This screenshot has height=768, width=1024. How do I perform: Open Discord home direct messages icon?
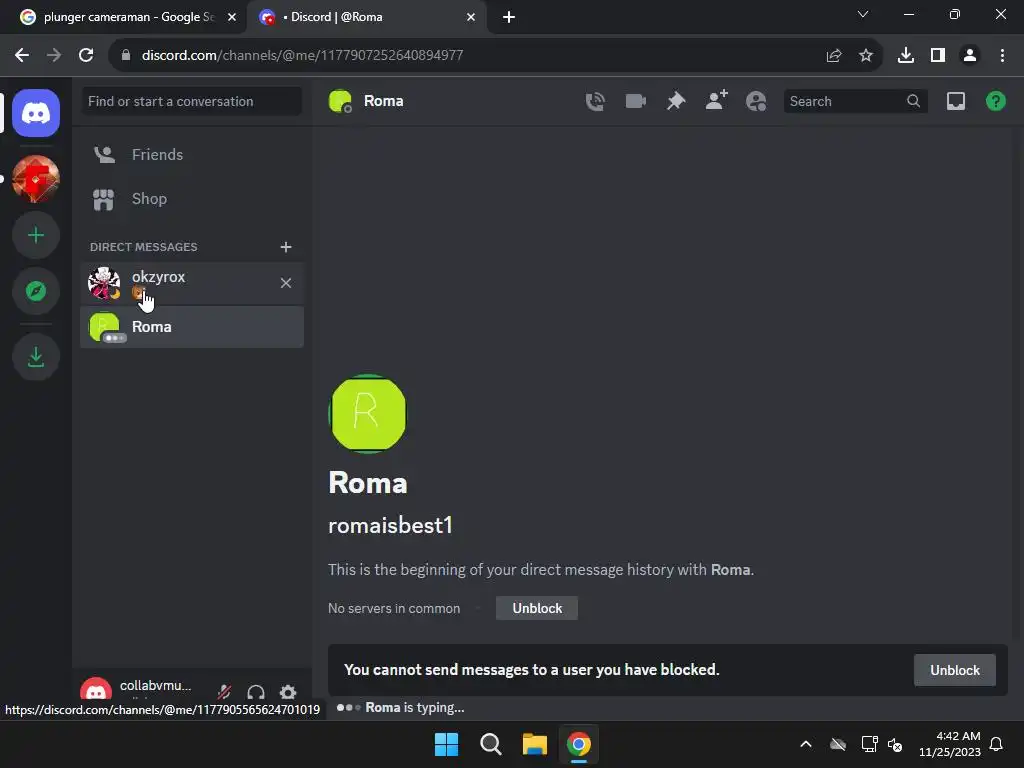pos(36,113)
